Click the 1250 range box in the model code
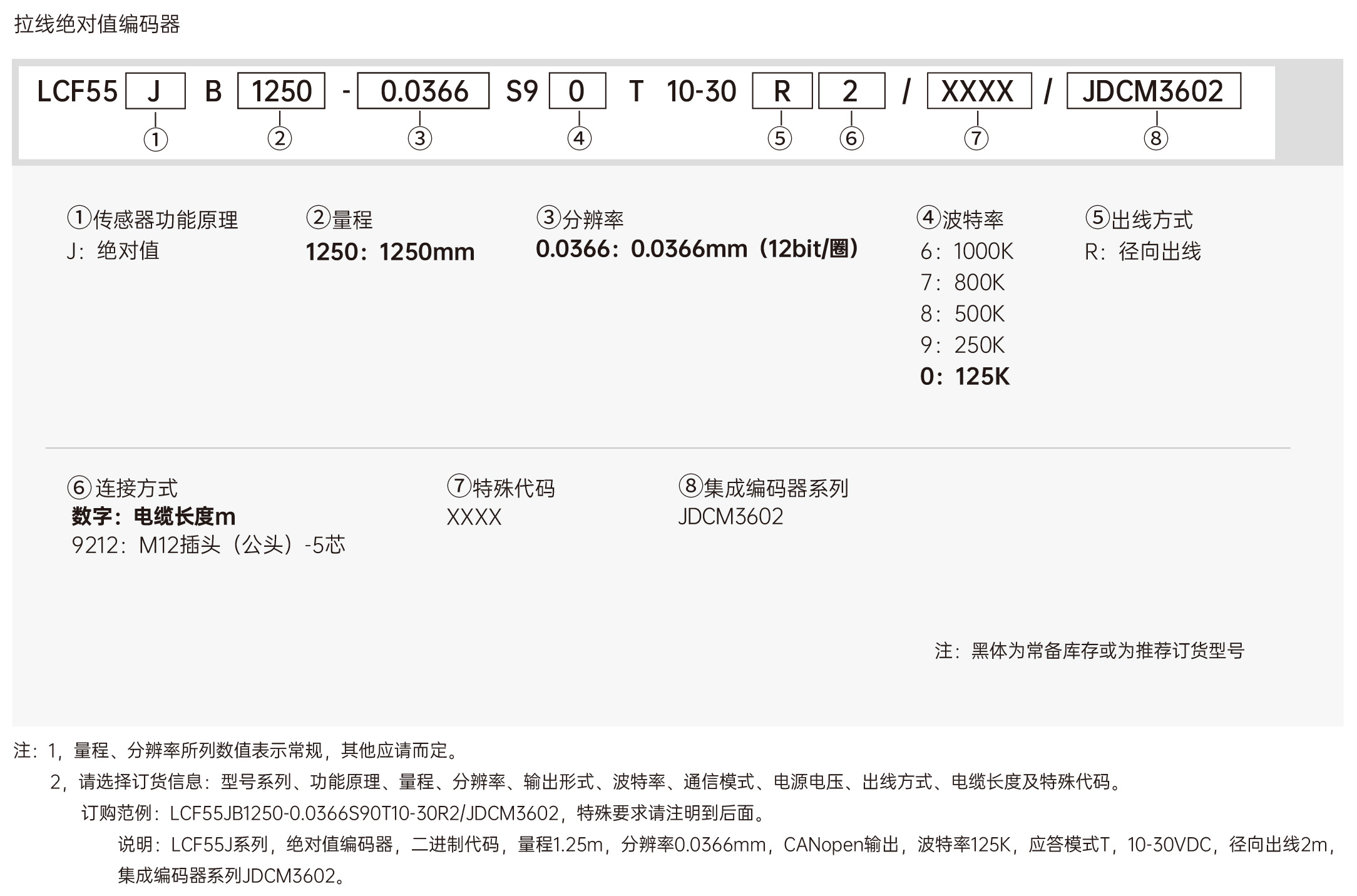Viewport: 1357px width, 896px height. tap(281, 91)
